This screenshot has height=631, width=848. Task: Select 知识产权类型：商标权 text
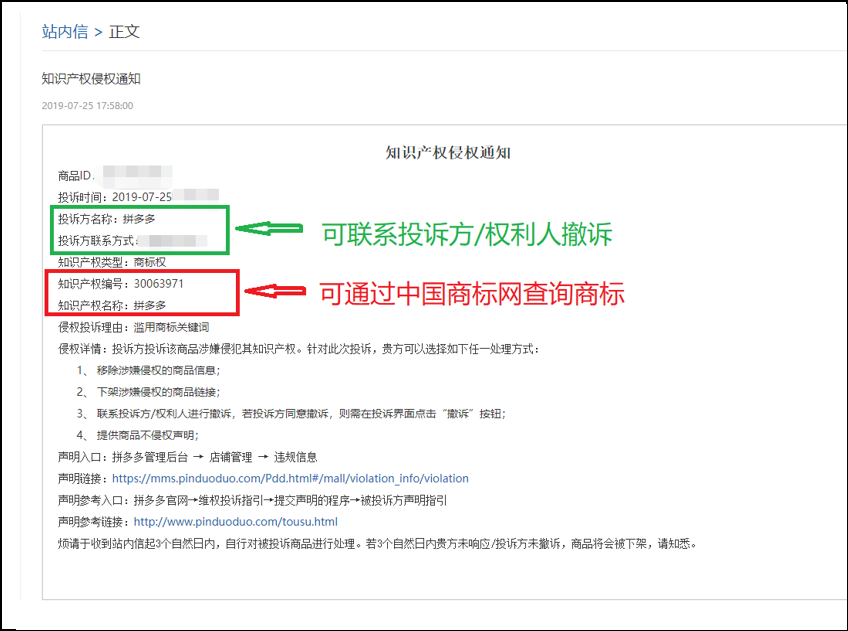coord(112,262)
